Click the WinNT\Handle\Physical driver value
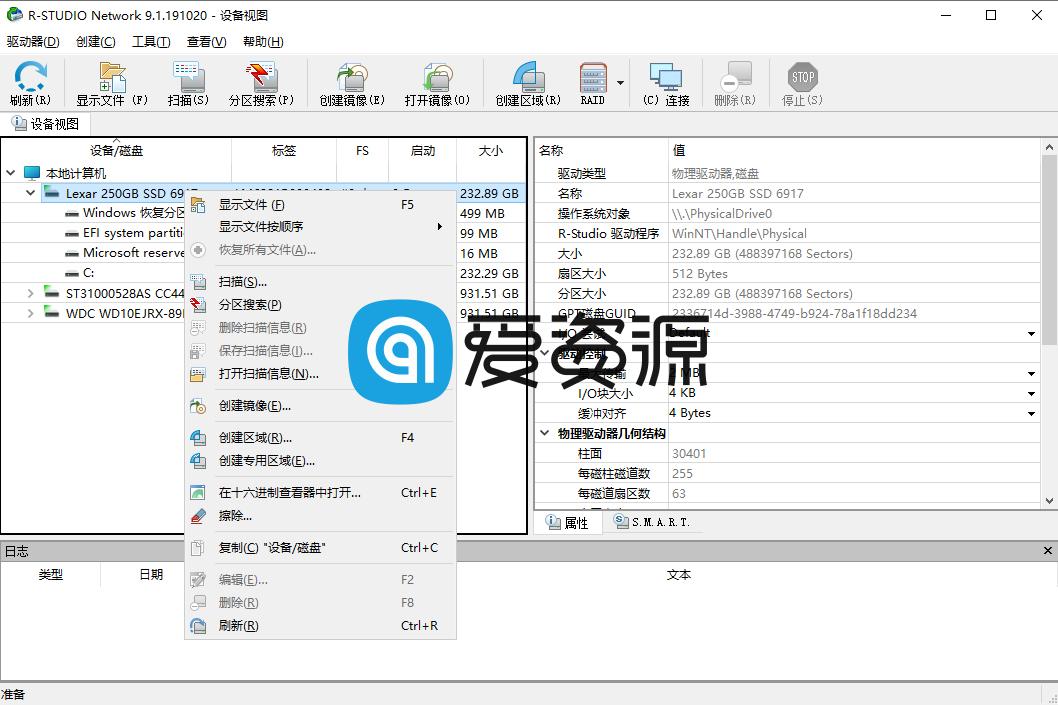Image resolution: width=1058 pixels, height=705 pixels. point(739,234)
